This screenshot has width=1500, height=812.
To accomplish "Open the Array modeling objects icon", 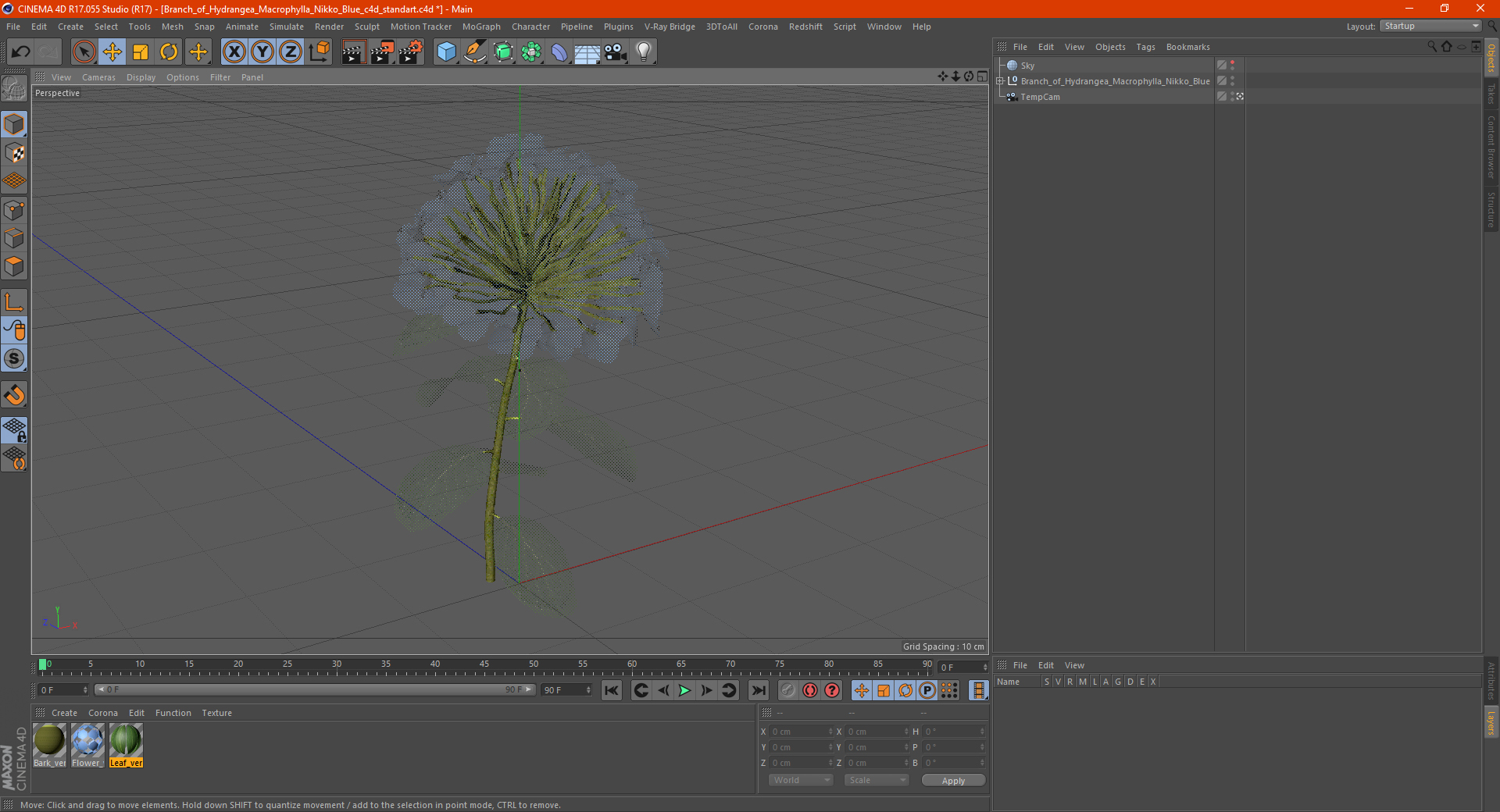I will (531, 52).
